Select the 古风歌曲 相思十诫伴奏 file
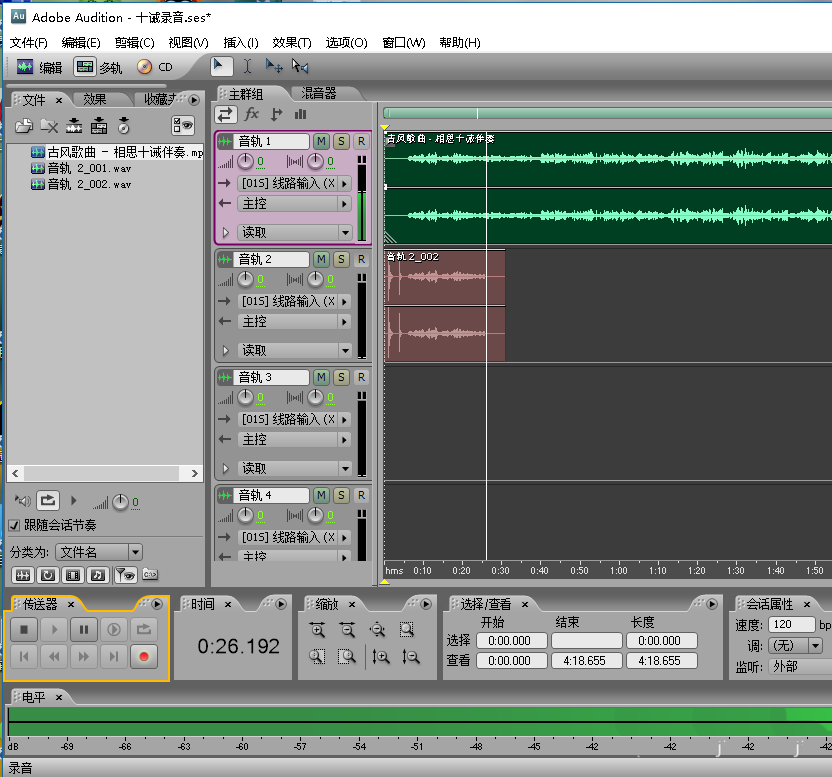832x777 pixels. [x=117, y=152]
